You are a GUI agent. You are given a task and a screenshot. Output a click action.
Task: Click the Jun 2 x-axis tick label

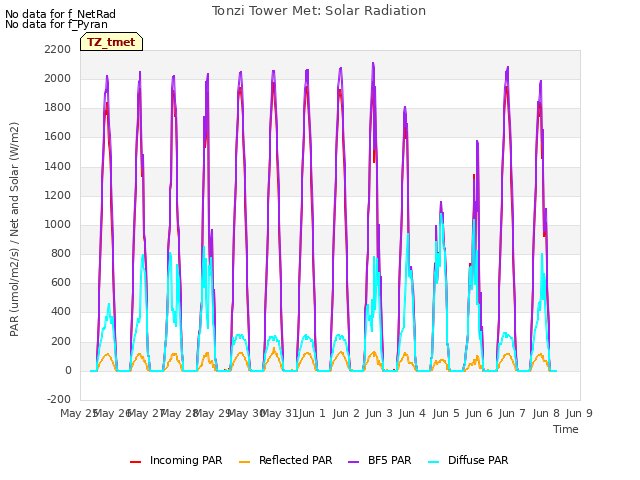(346, 413)
